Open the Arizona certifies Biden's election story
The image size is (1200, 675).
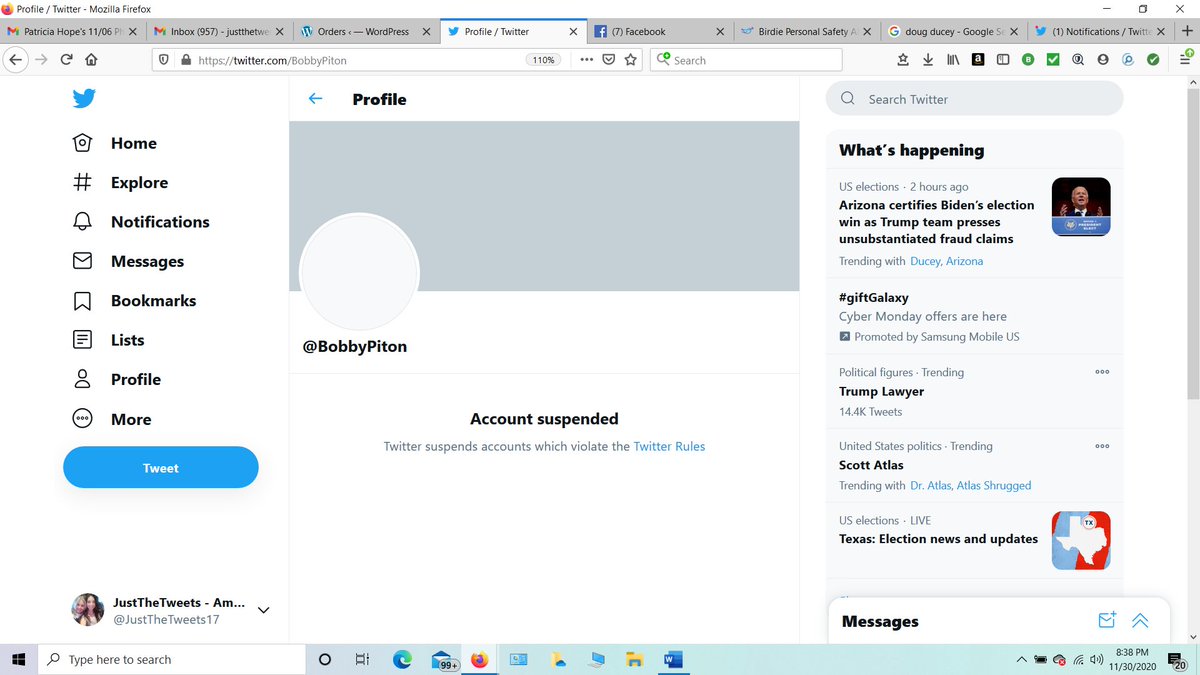click(937, 222)
